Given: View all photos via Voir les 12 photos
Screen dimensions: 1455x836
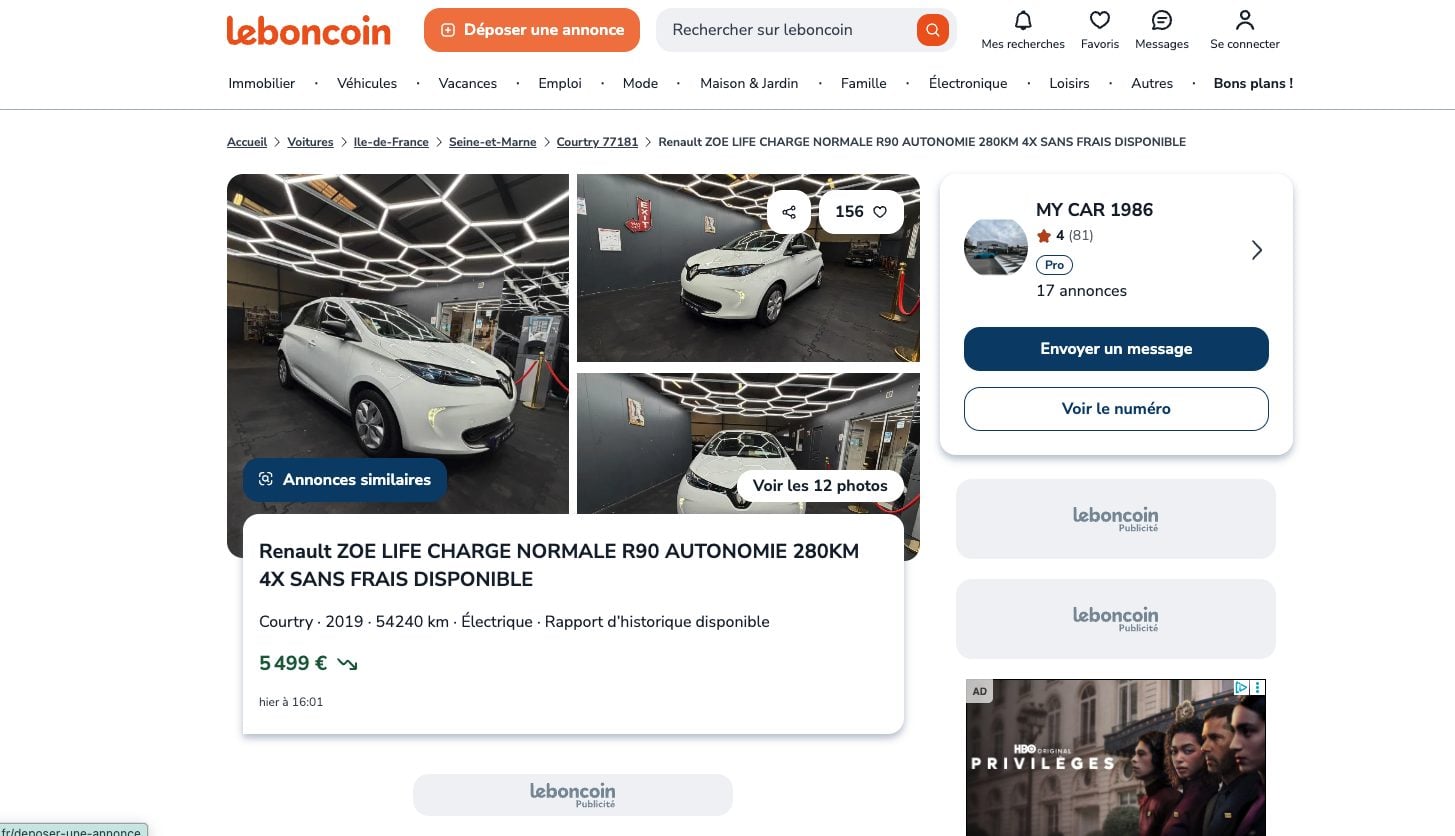Looking at the screenshot, I should (820, 485).
